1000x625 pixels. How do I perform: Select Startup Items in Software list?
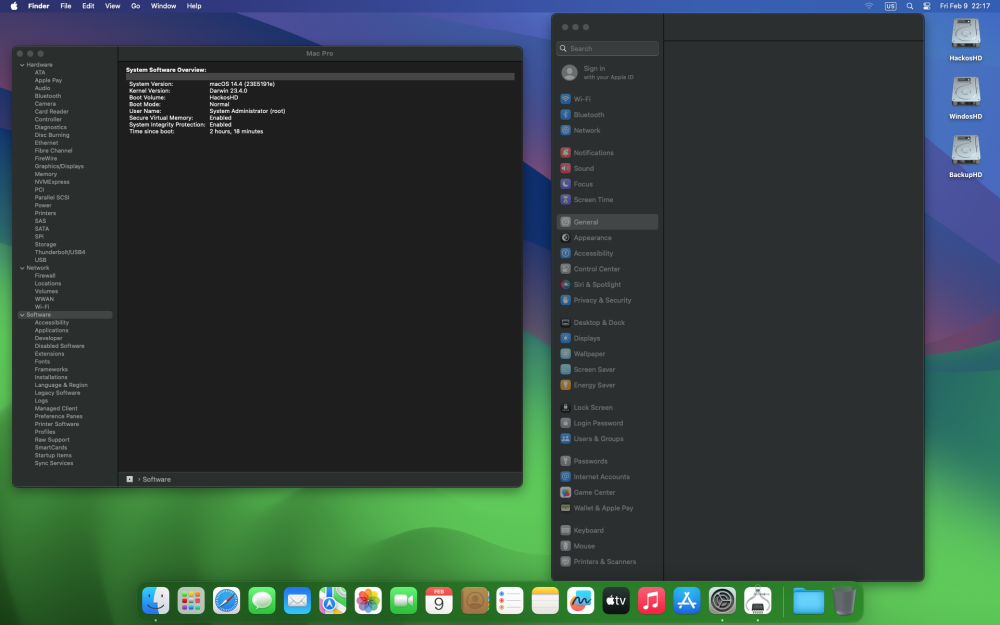[x=53, y=455]
